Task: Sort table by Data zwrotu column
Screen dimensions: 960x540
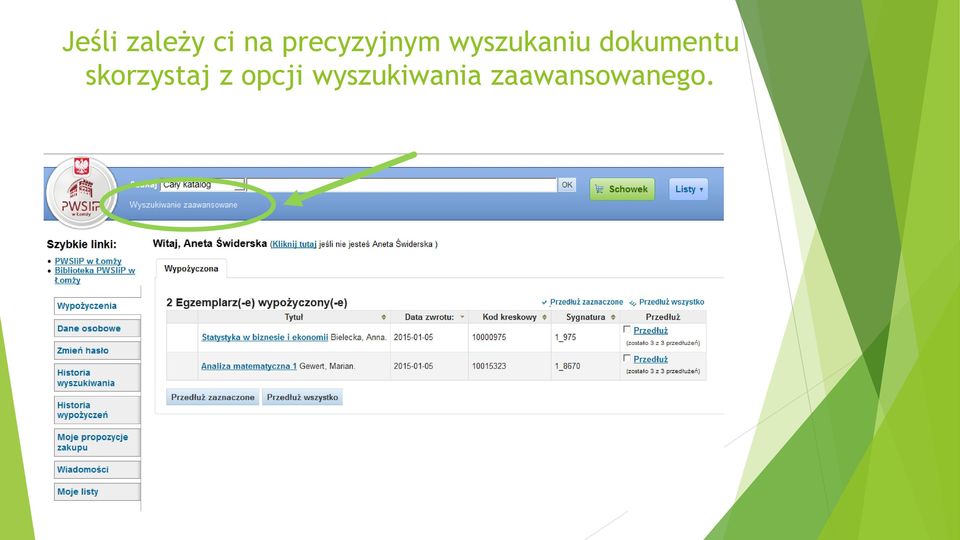Action: click(x=429, y=317)
